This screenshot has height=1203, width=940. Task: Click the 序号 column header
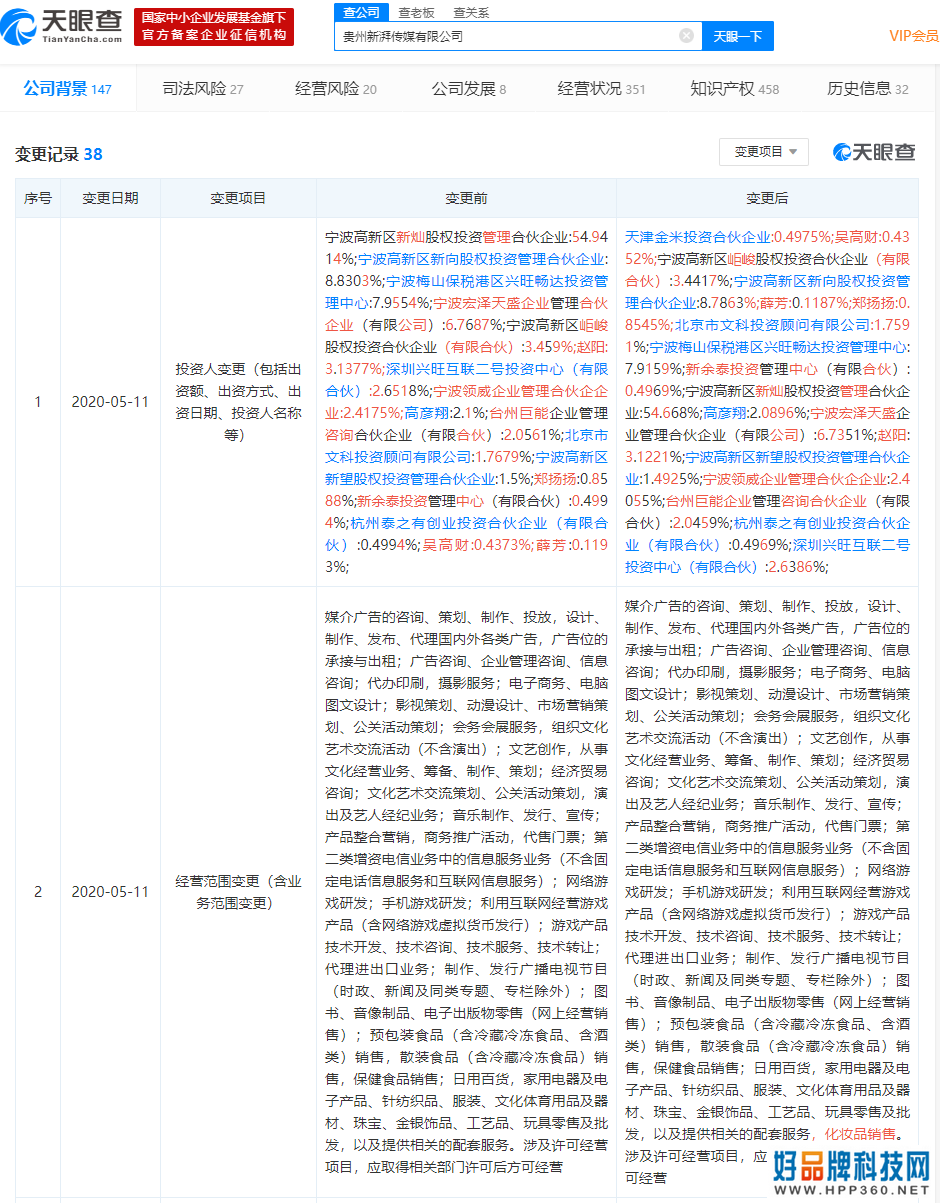click(38, 198)
